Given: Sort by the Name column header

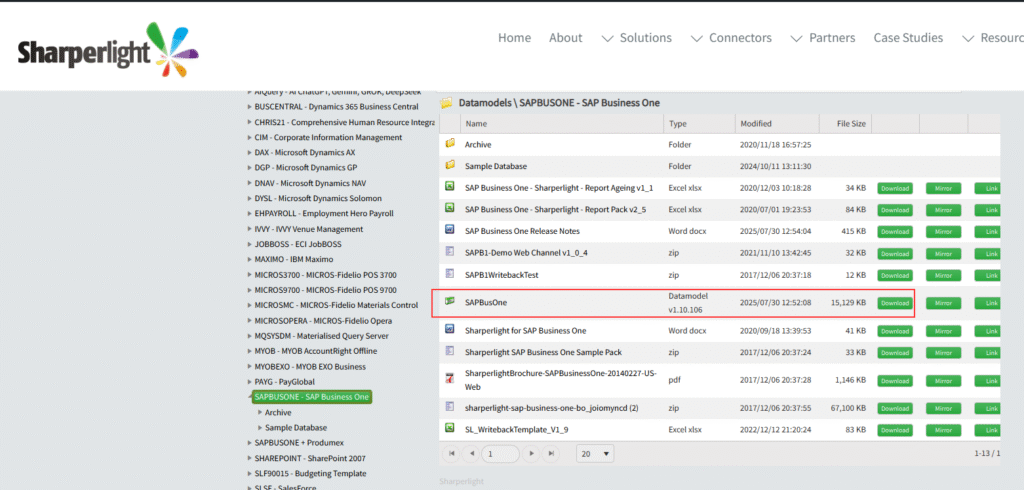Looking at the screenshot, I should (x=562, y=123).
